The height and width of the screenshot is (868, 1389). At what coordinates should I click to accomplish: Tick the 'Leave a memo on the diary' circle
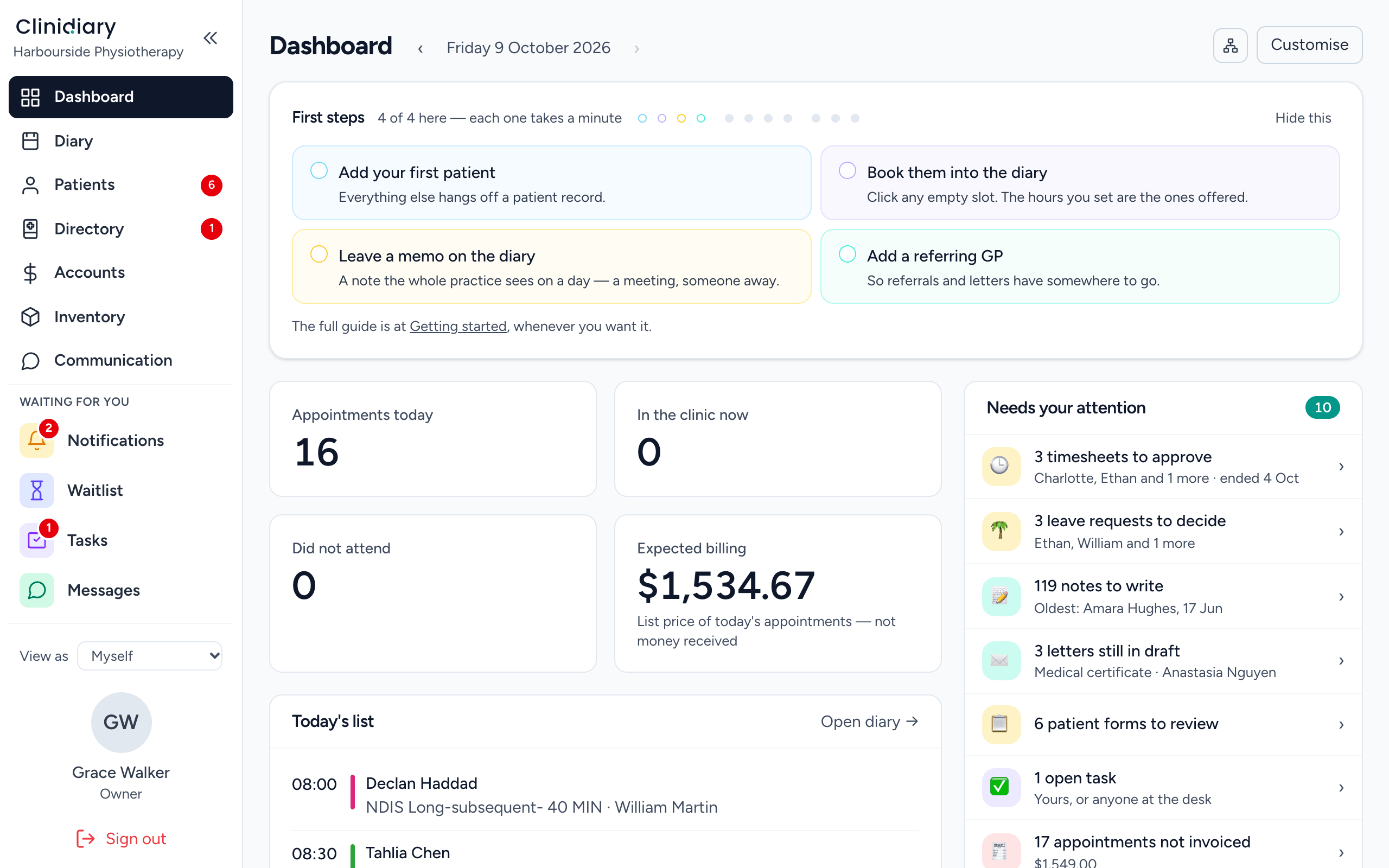(318, 254)
